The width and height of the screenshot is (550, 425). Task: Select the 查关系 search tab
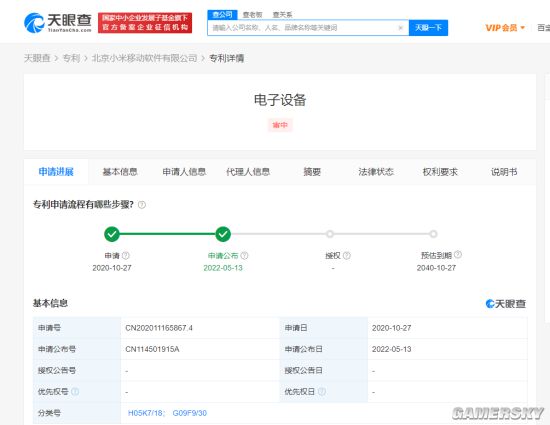click(x=282, y=15)
